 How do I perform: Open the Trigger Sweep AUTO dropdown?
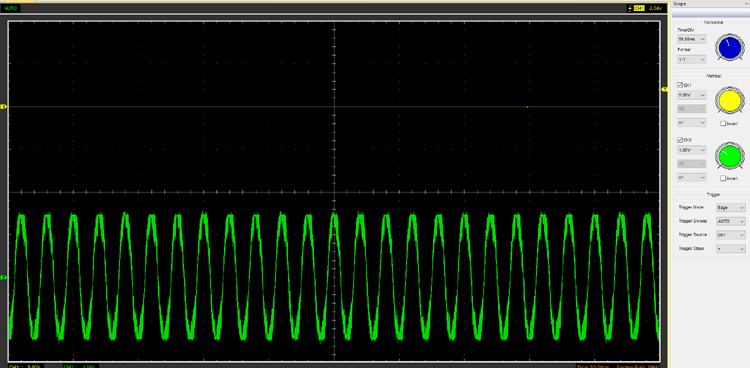tap(731, 222)
